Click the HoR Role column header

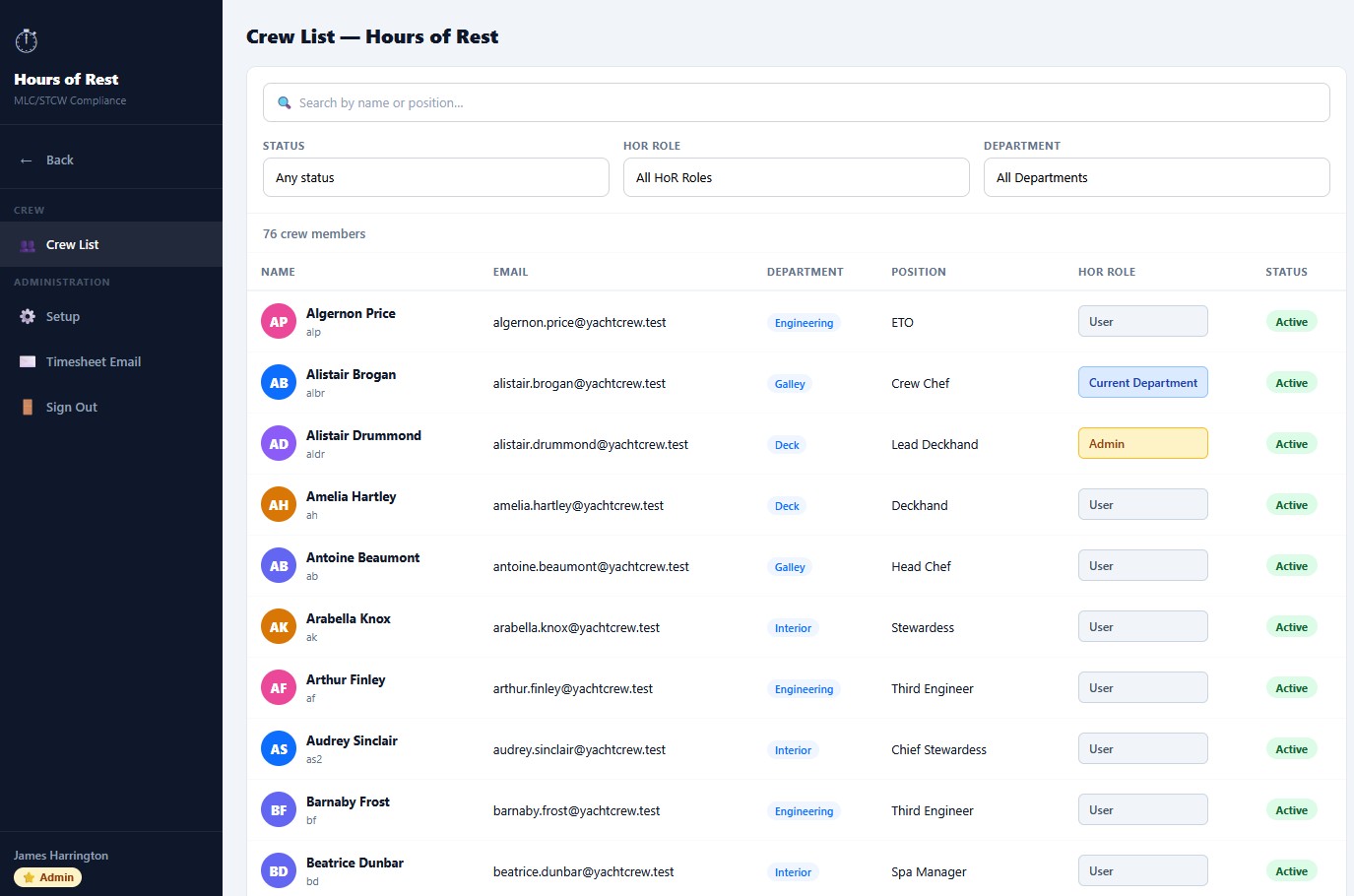1107,272
